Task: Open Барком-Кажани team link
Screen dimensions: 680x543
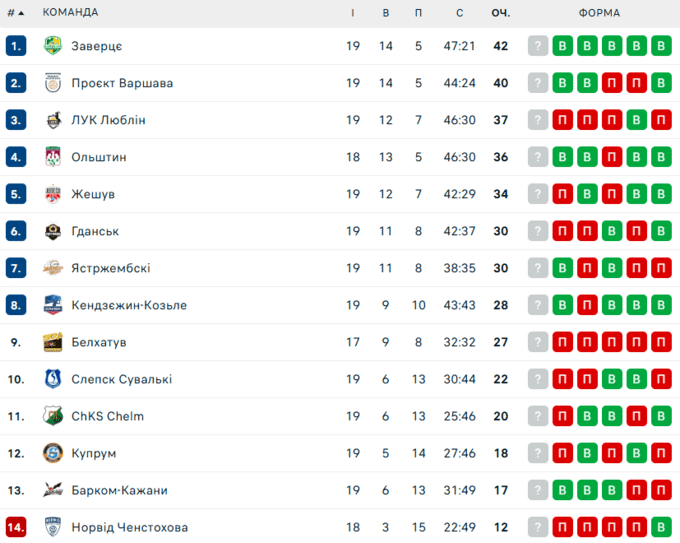Action: (x=119, y=490)
